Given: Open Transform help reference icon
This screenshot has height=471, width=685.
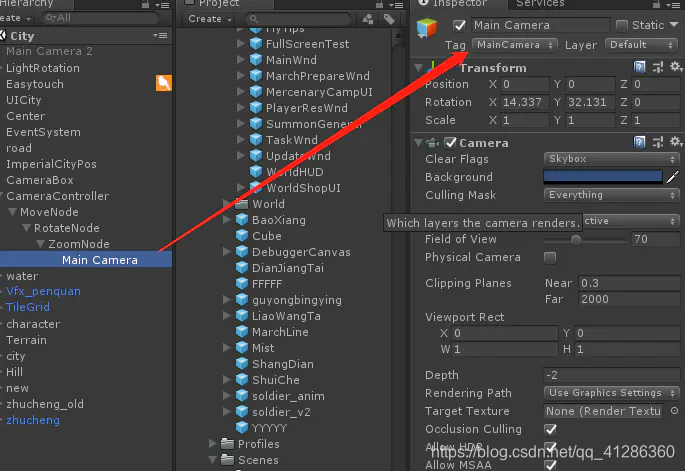Looking at the screenshot, I should (639, 67).
